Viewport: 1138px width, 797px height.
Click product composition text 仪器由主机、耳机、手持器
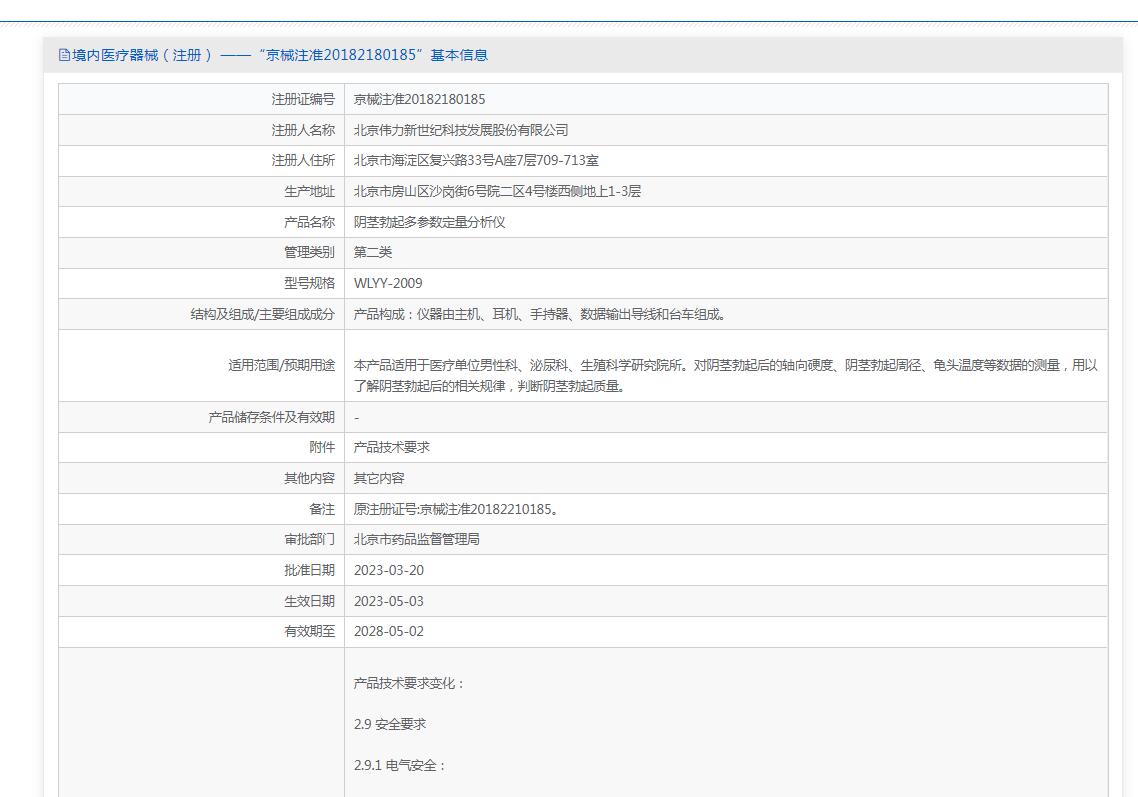pyautogui.click(x=539, y=314)
